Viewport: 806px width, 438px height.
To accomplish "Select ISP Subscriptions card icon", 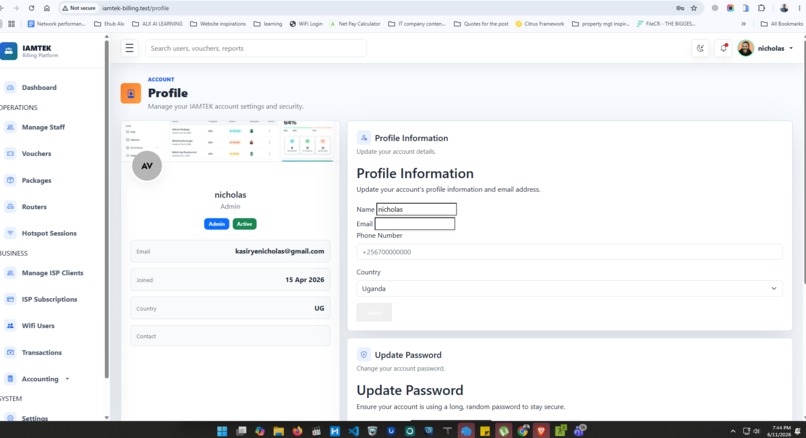I will 10,299.
